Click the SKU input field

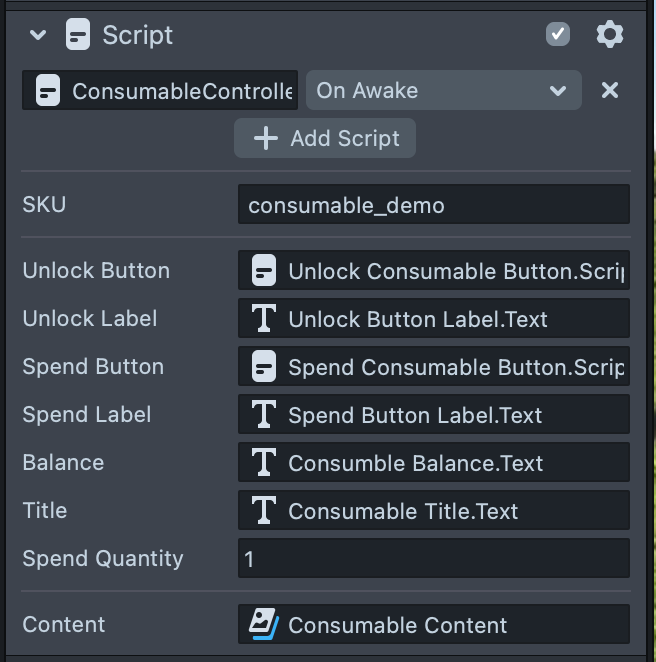coord(434,205)
